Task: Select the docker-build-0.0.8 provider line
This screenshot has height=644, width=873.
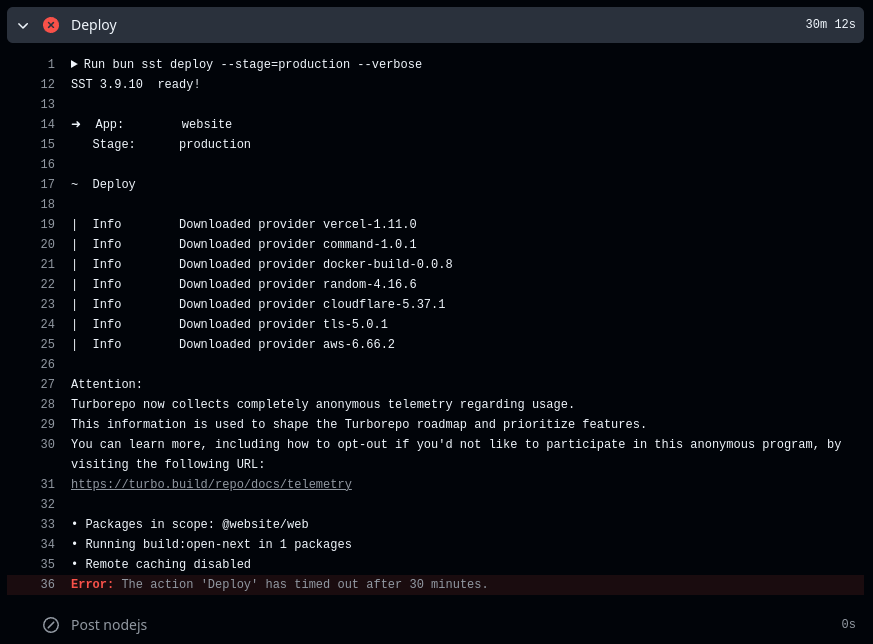Action: click(262, 264)
